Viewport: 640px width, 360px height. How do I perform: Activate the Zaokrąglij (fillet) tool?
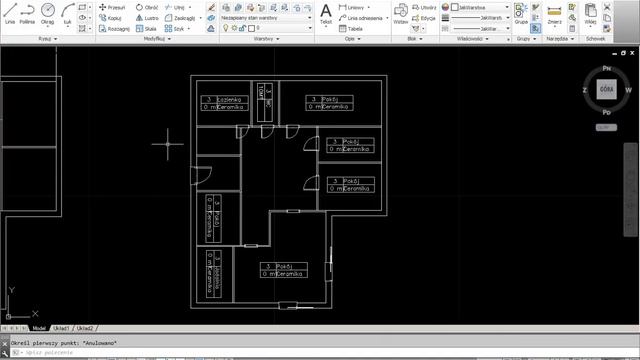pyautogui.click(x=180, y=18)
